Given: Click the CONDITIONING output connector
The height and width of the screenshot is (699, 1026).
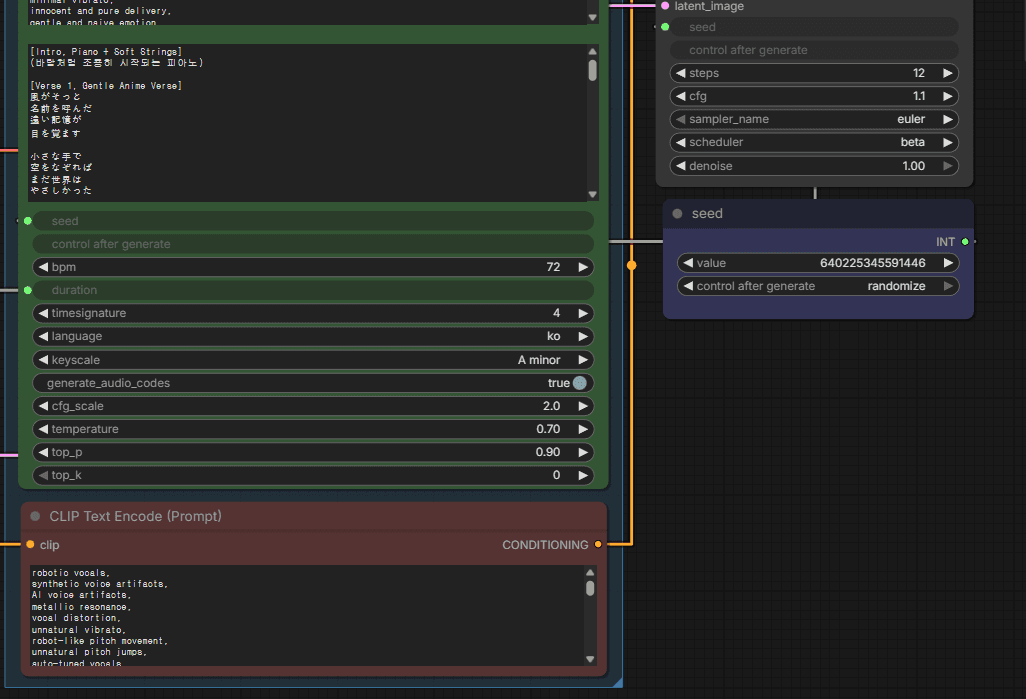Looking at the screenshot, I should [x=598, y=545].
